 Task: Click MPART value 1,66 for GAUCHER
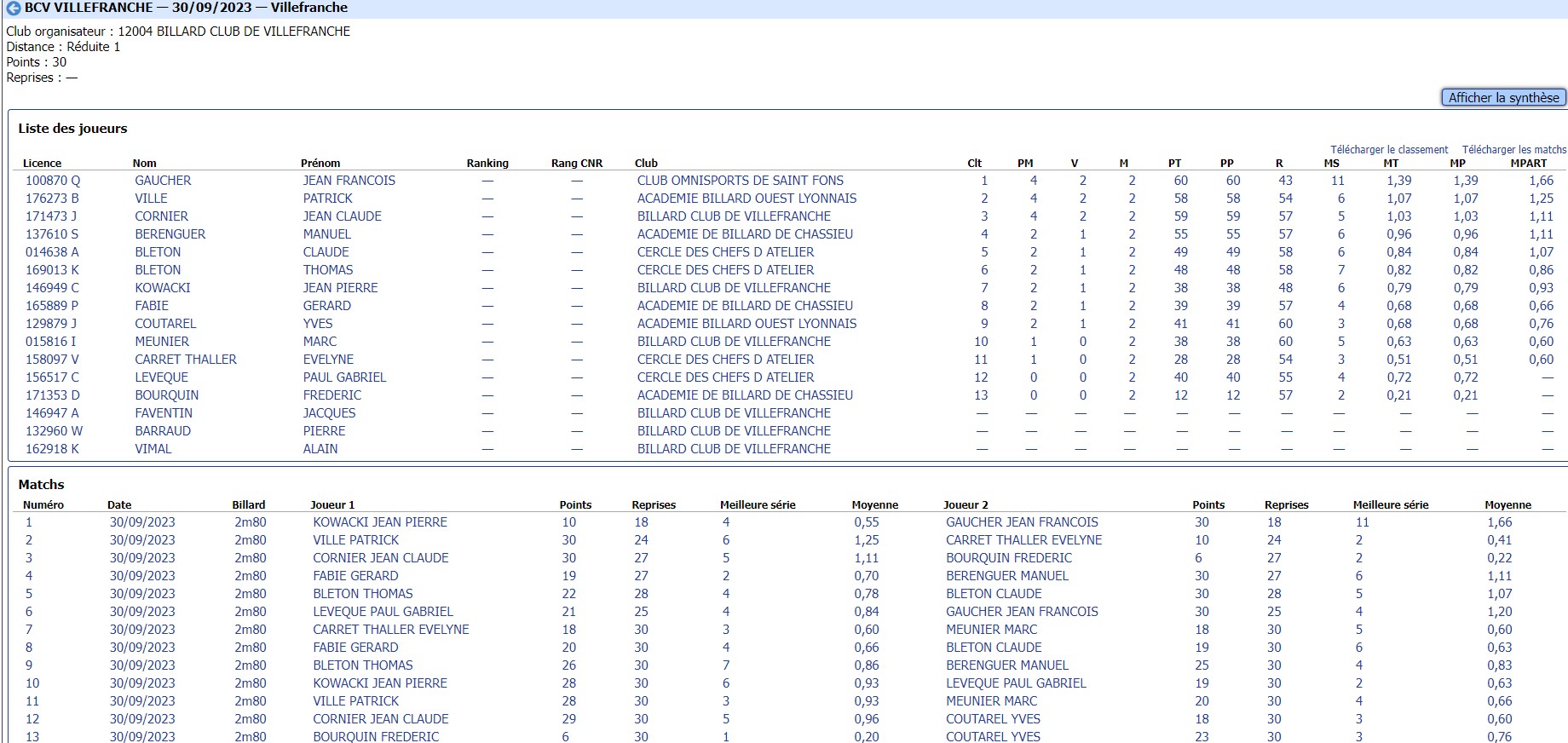[x=1541, y=181]
